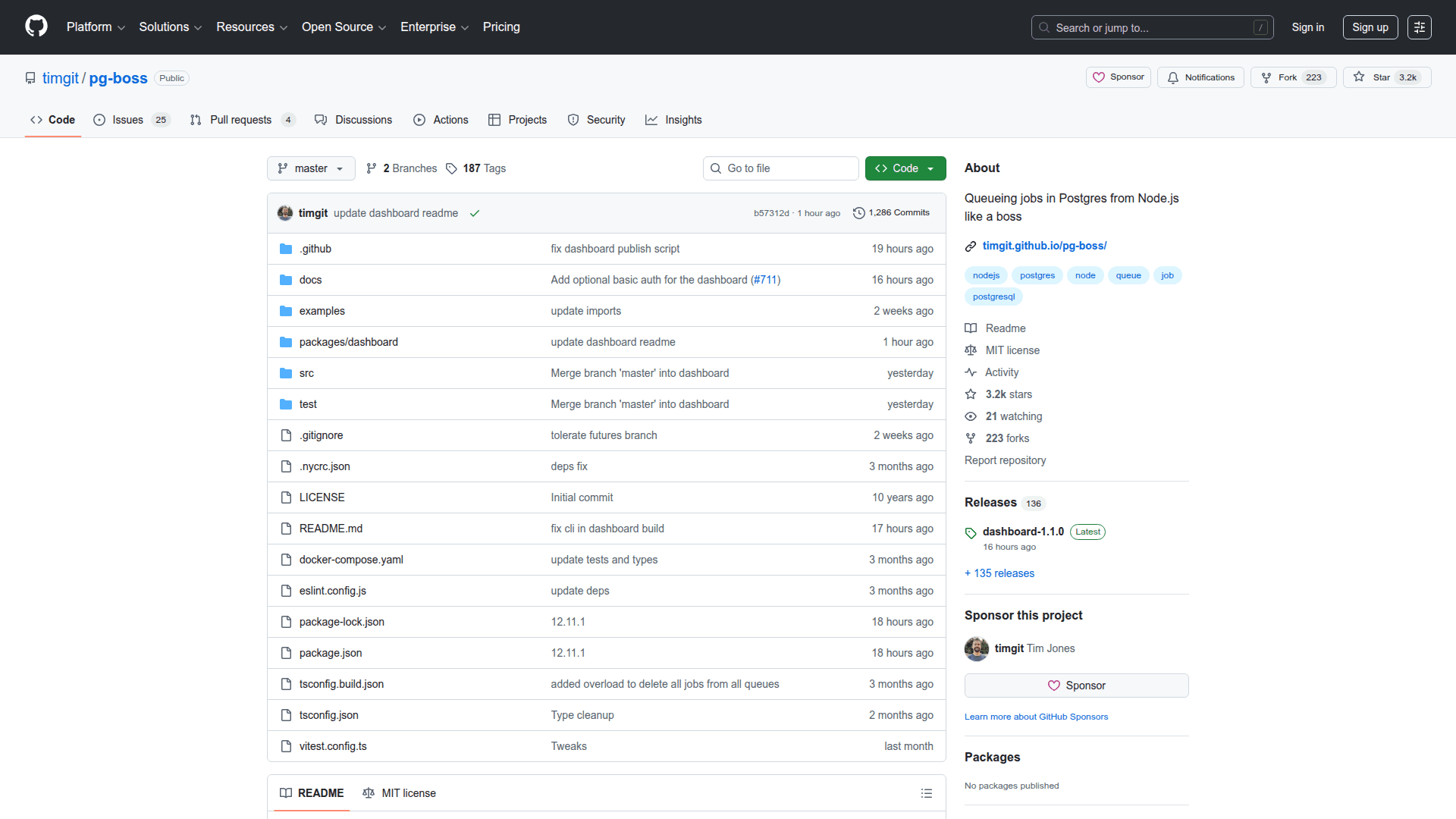
Task: Select the postgres topic tag
Action: [1037, 275]
